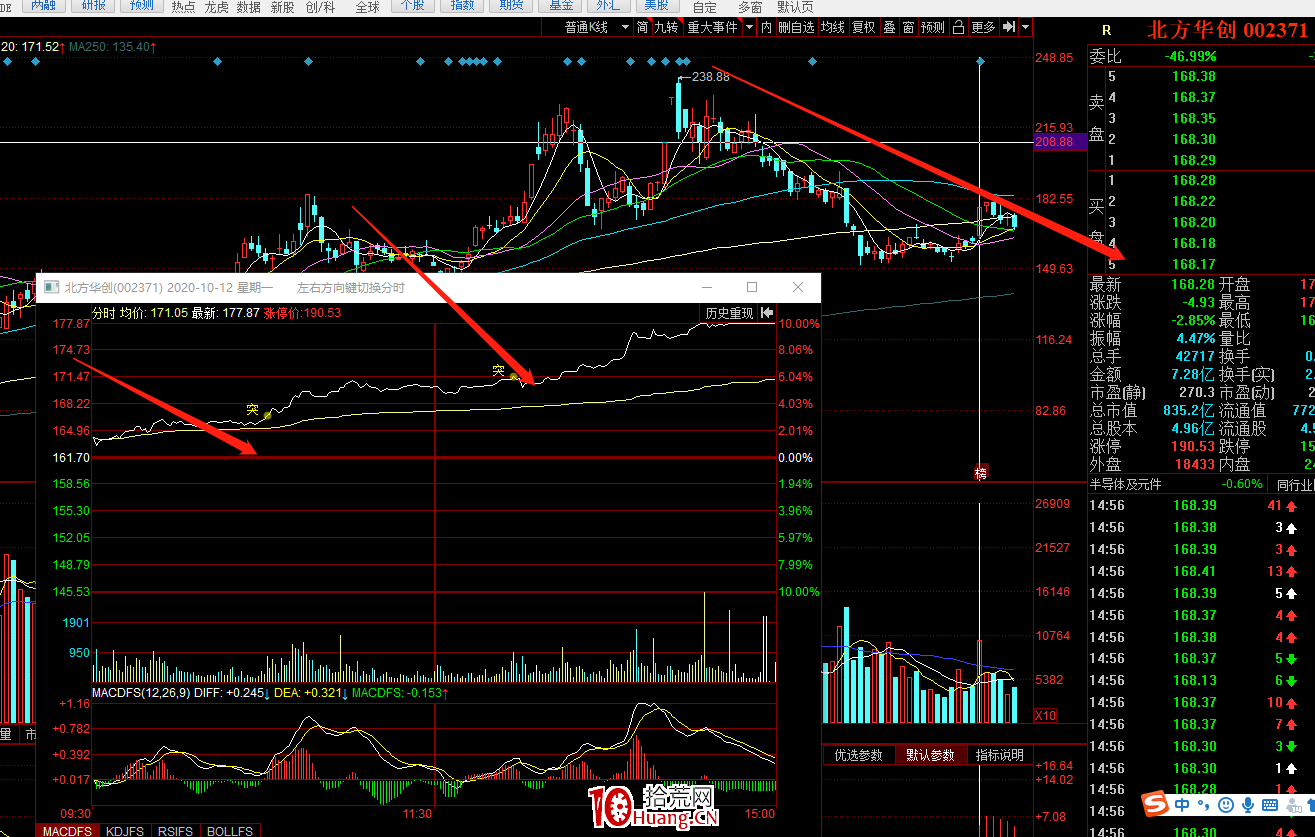1315x837 pixels.
Task: Switch to the BOLLFS indicator tab
Action: point(230,831)
